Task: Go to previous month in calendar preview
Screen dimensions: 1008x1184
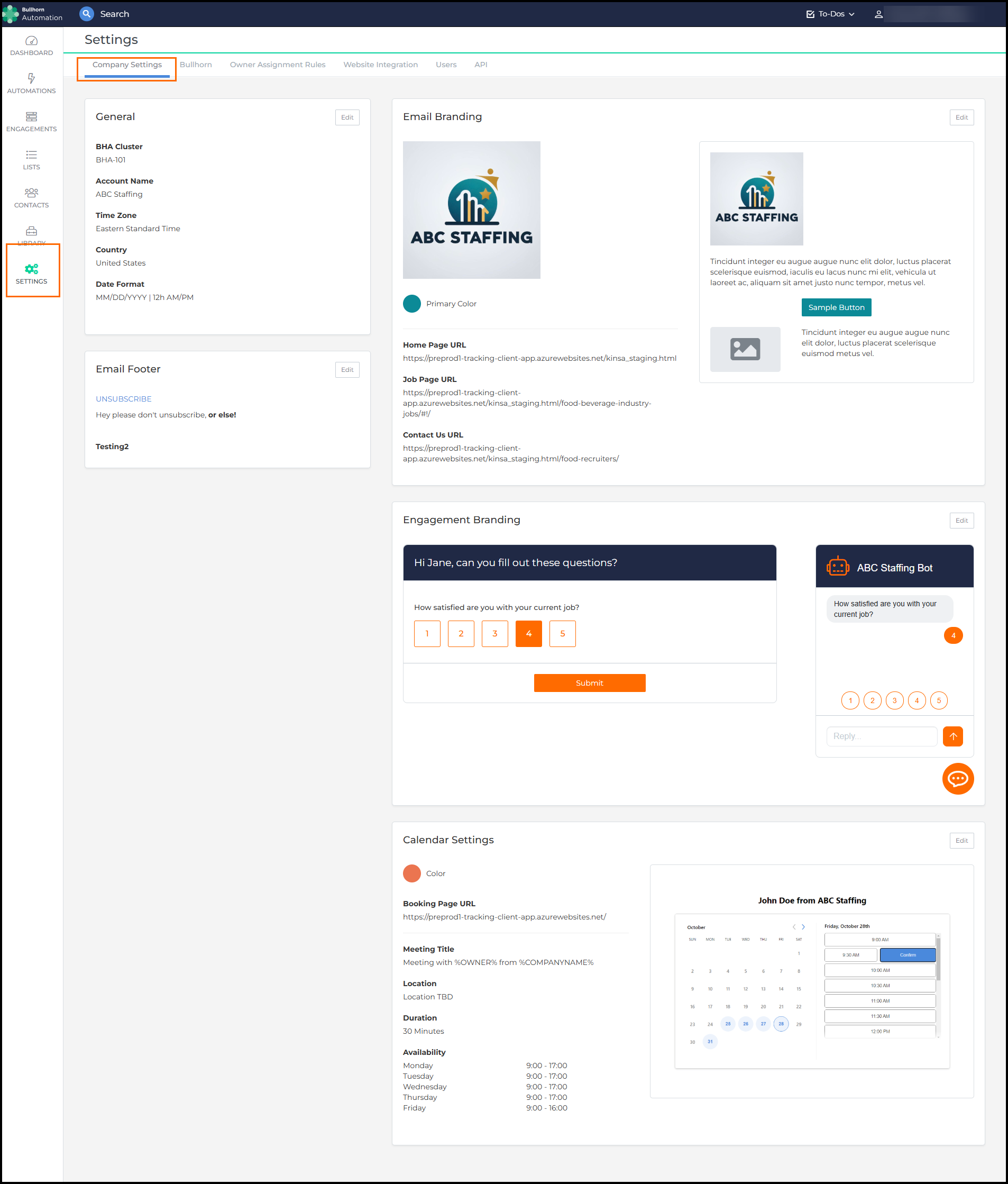Action: [x=793, y=926]
